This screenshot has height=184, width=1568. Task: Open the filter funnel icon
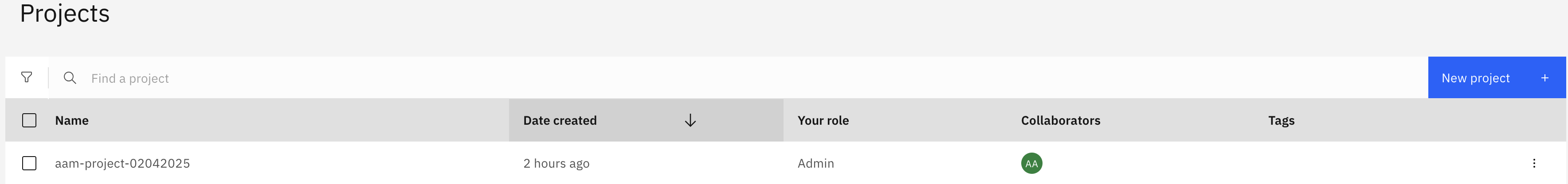click(27, 77)
